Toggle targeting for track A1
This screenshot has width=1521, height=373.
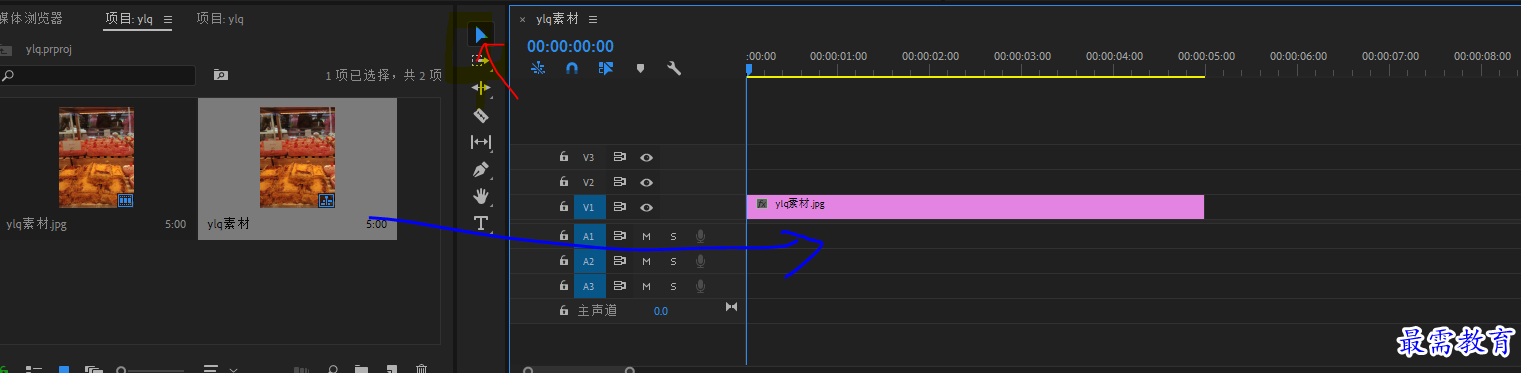click(x=589, y=236)
